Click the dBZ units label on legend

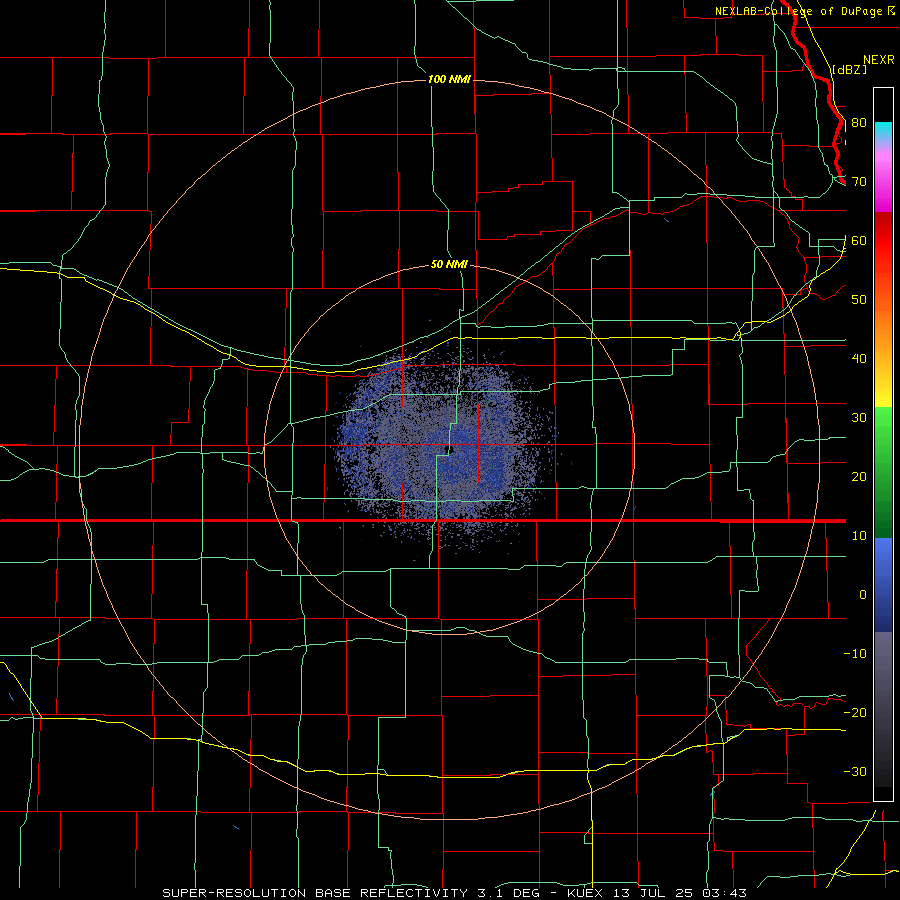click(x=849, y=69)
